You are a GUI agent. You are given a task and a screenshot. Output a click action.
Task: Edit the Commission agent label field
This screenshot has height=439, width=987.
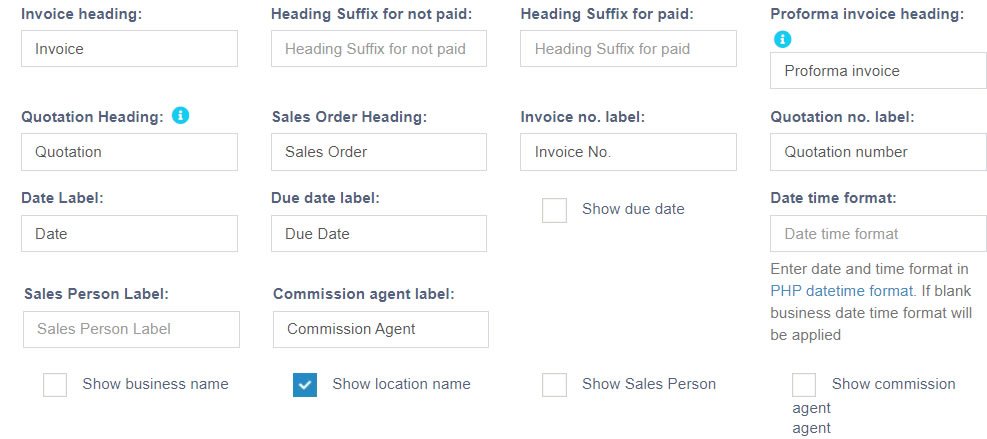pyautogui.click(x=381, y=329)
